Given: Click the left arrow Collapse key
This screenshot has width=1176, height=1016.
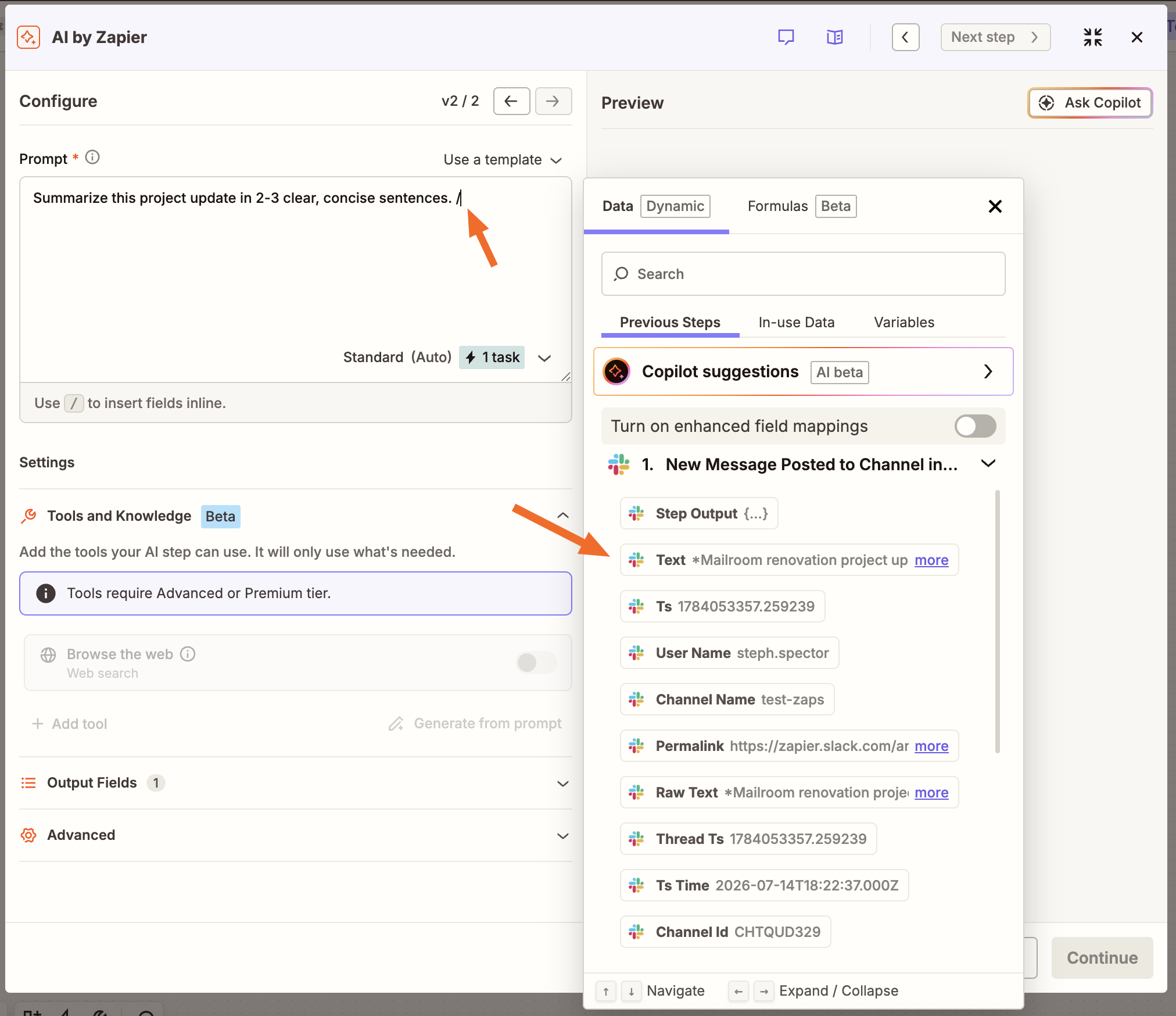Looking at the screenshot, I should 738,991.
